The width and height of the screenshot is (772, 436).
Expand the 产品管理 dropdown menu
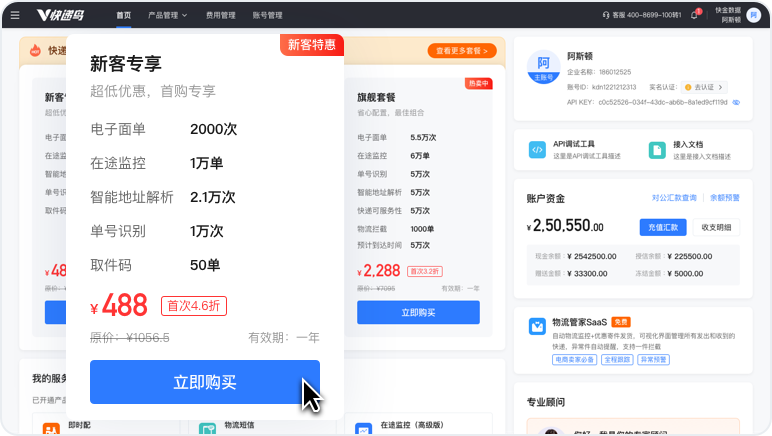(167, 15)
